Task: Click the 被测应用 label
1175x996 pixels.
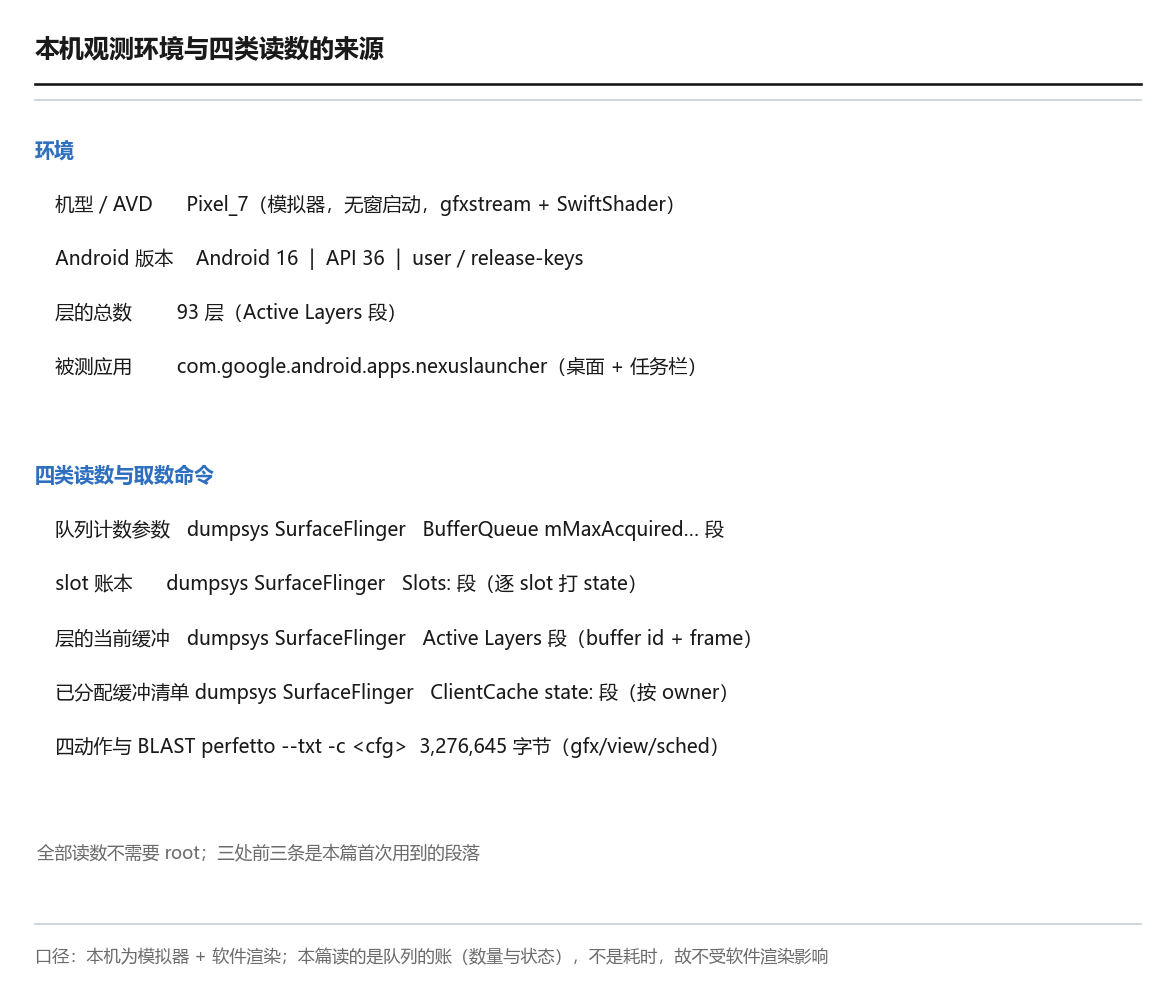Action: (x=94, y=366)
